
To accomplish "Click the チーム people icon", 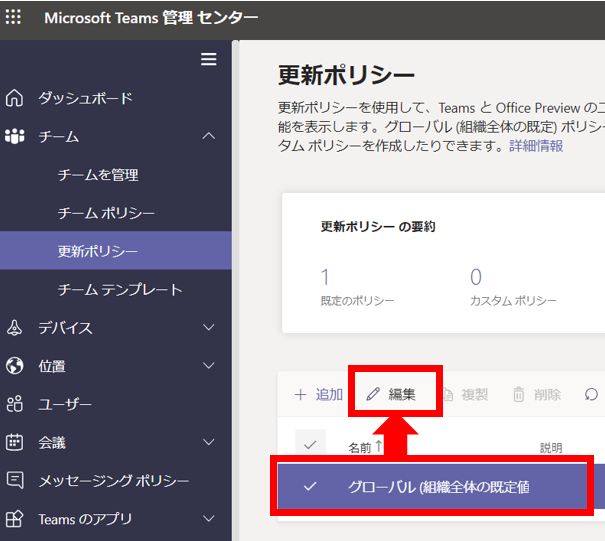I will (15, 136).
